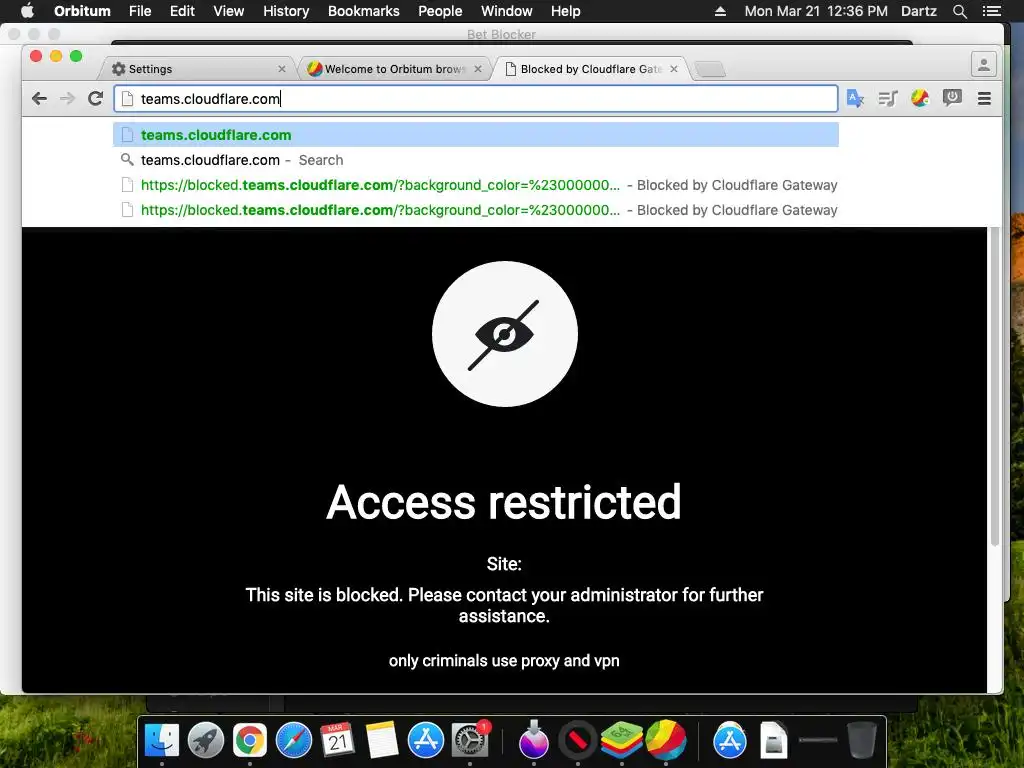
Task: Open Notification Center list icon
Action: click(x=991, y=11)
